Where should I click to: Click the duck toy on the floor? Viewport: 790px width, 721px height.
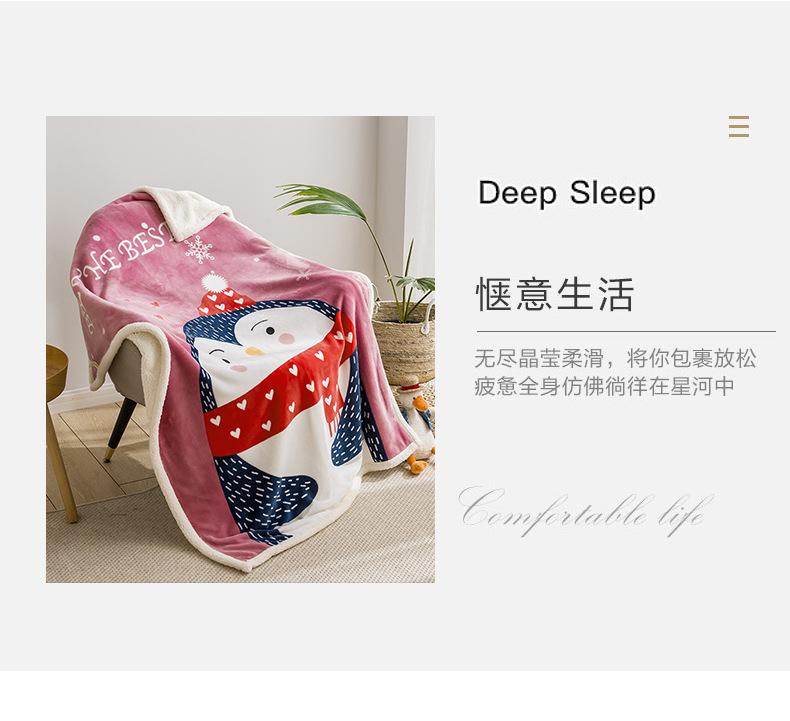pyautogui.click(x=418, y=428)
